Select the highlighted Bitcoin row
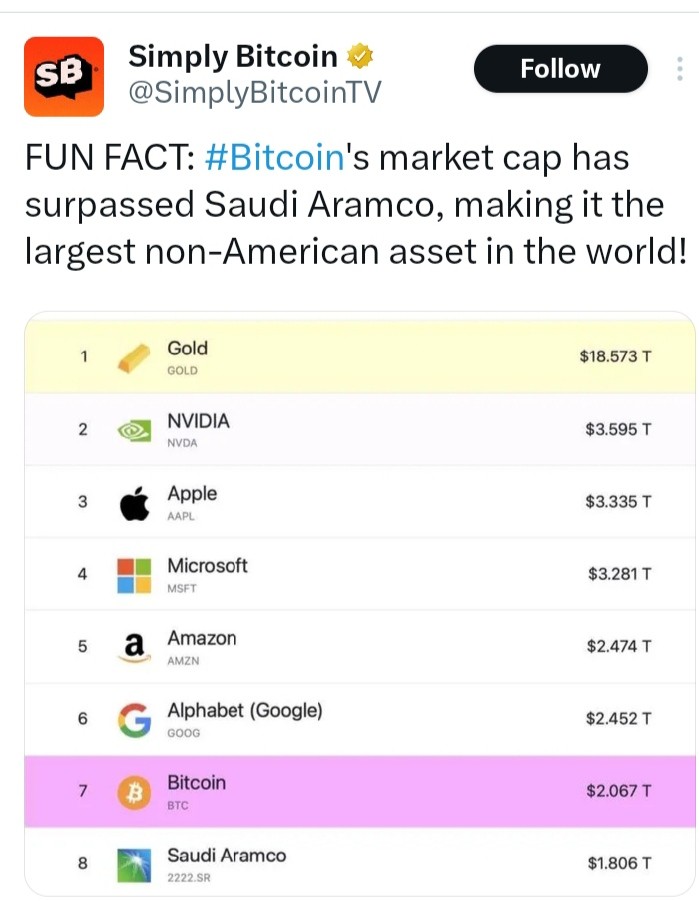 [360, 792]
